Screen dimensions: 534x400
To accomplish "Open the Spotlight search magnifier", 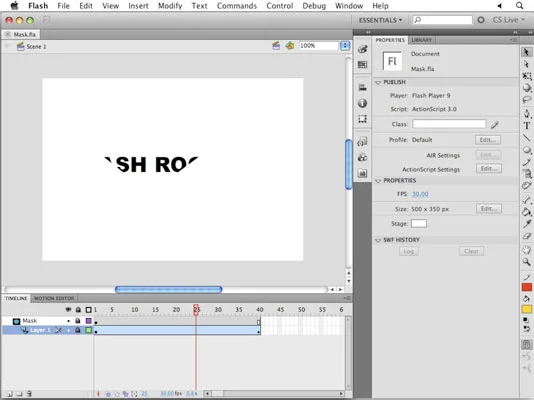I will tap(519, 5).
